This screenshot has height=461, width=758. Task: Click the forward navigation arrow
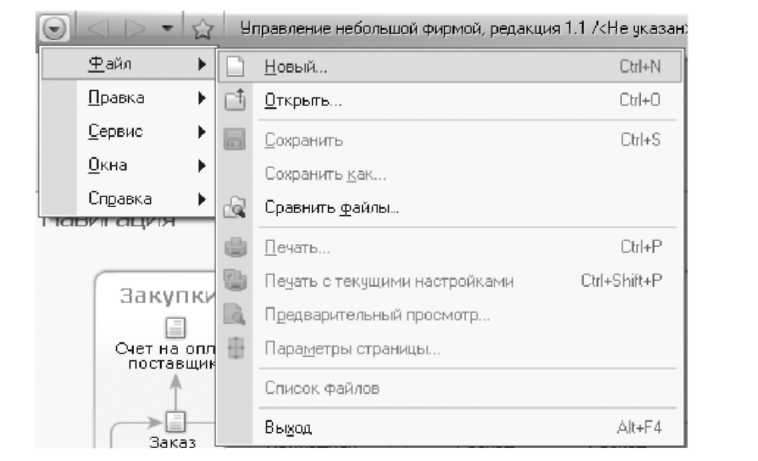point(135,29)
